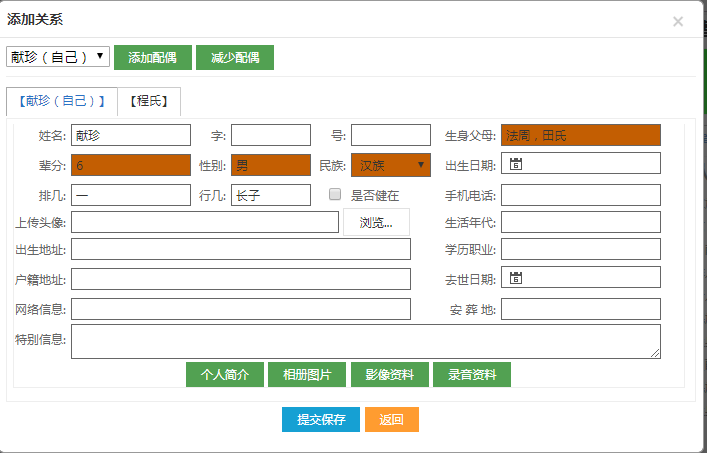Close the 添加关系 dialog
707x453 pixels.
pos(677,21)
